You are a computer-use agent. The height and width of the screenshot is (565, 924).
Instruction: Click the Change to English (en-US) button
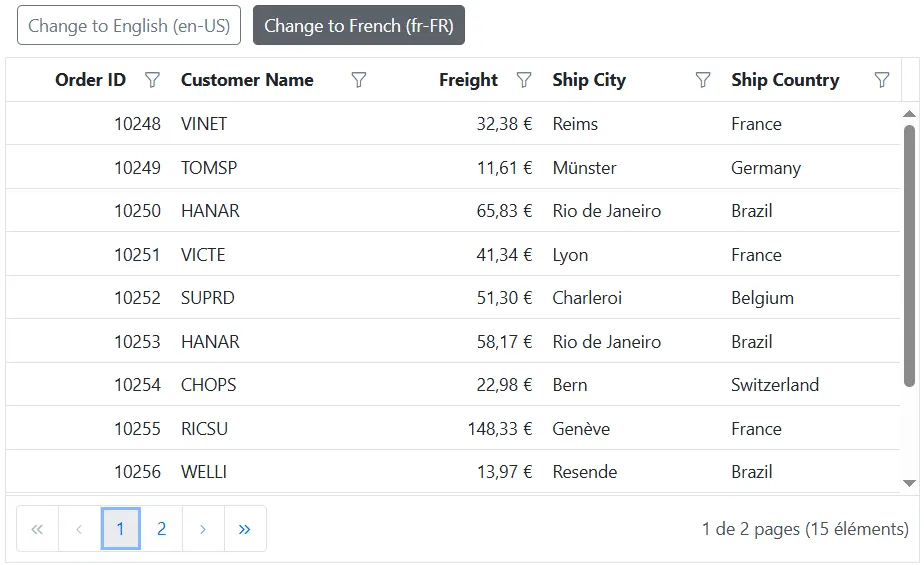(x=129, y=25)
